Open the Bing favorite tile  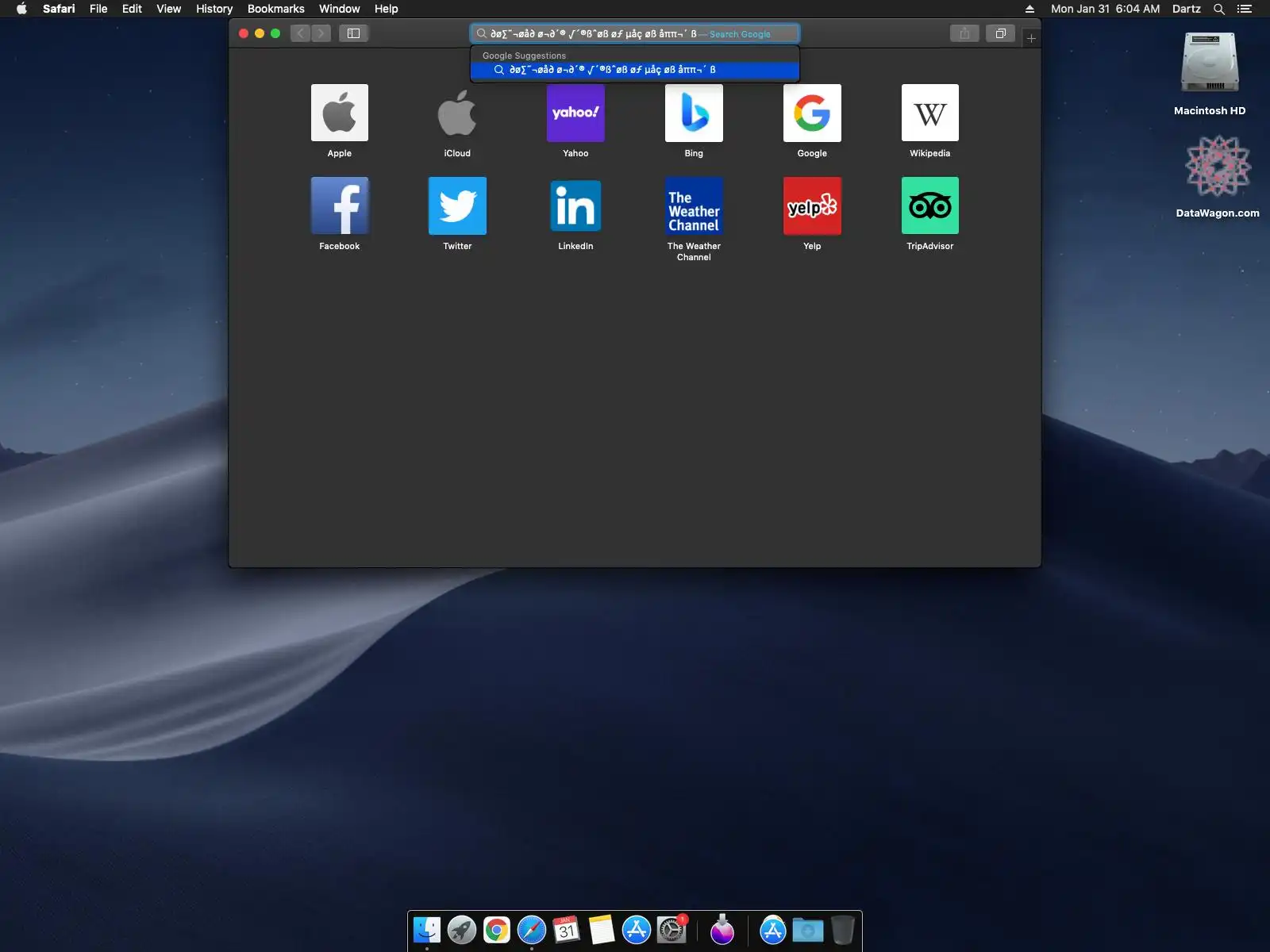point(694,113)
